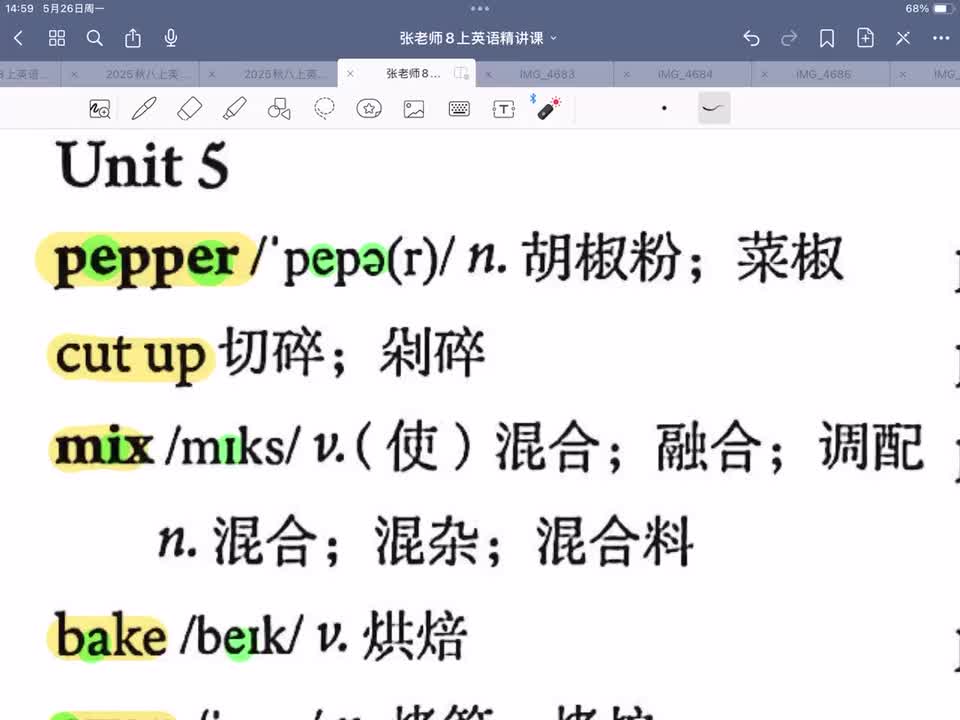
Task: Open the search magnifier icon
Action: point(95,39)
